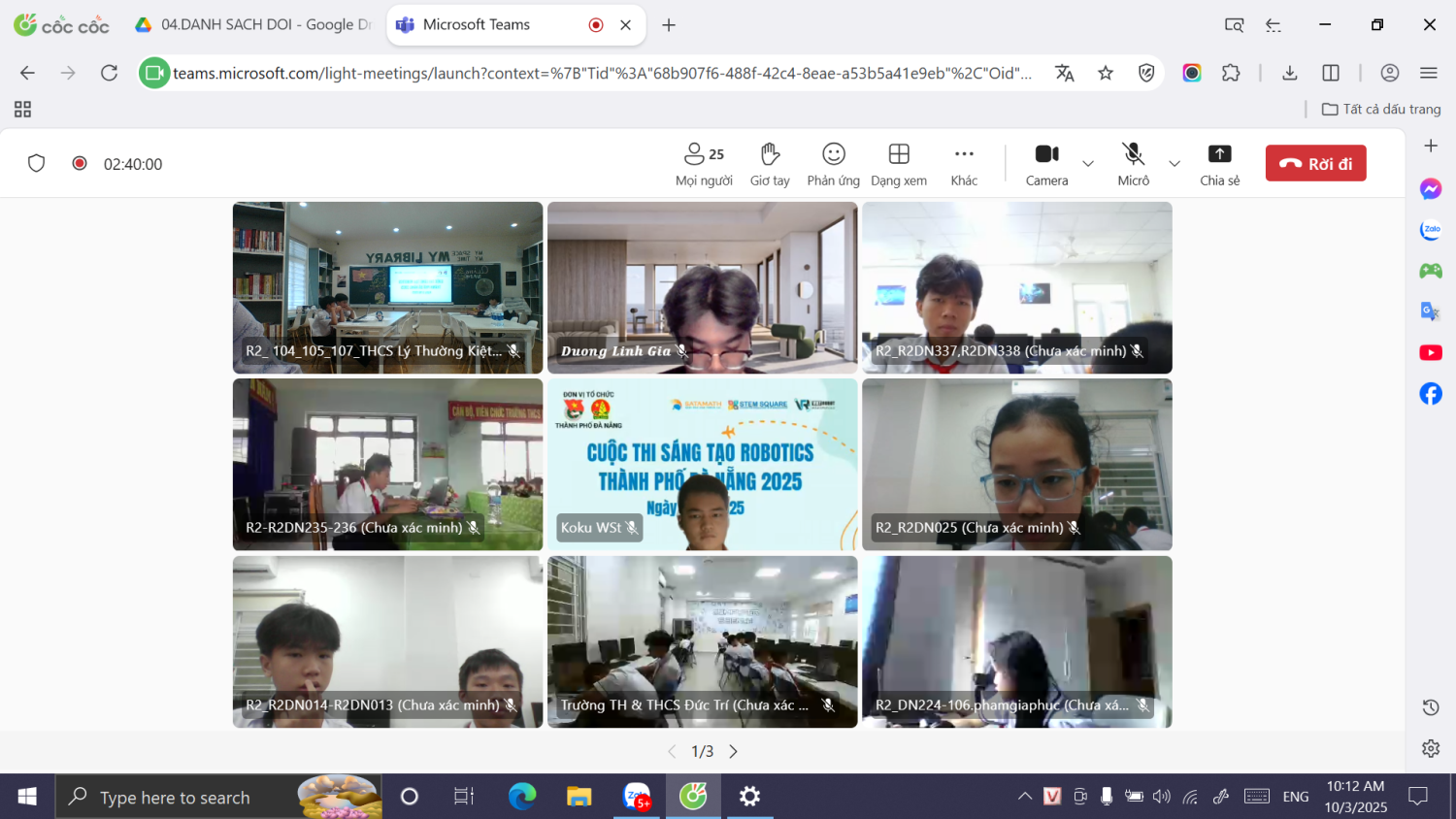
Task: Open Messenger in the browser sidebar
Action: pos(1430,189)
